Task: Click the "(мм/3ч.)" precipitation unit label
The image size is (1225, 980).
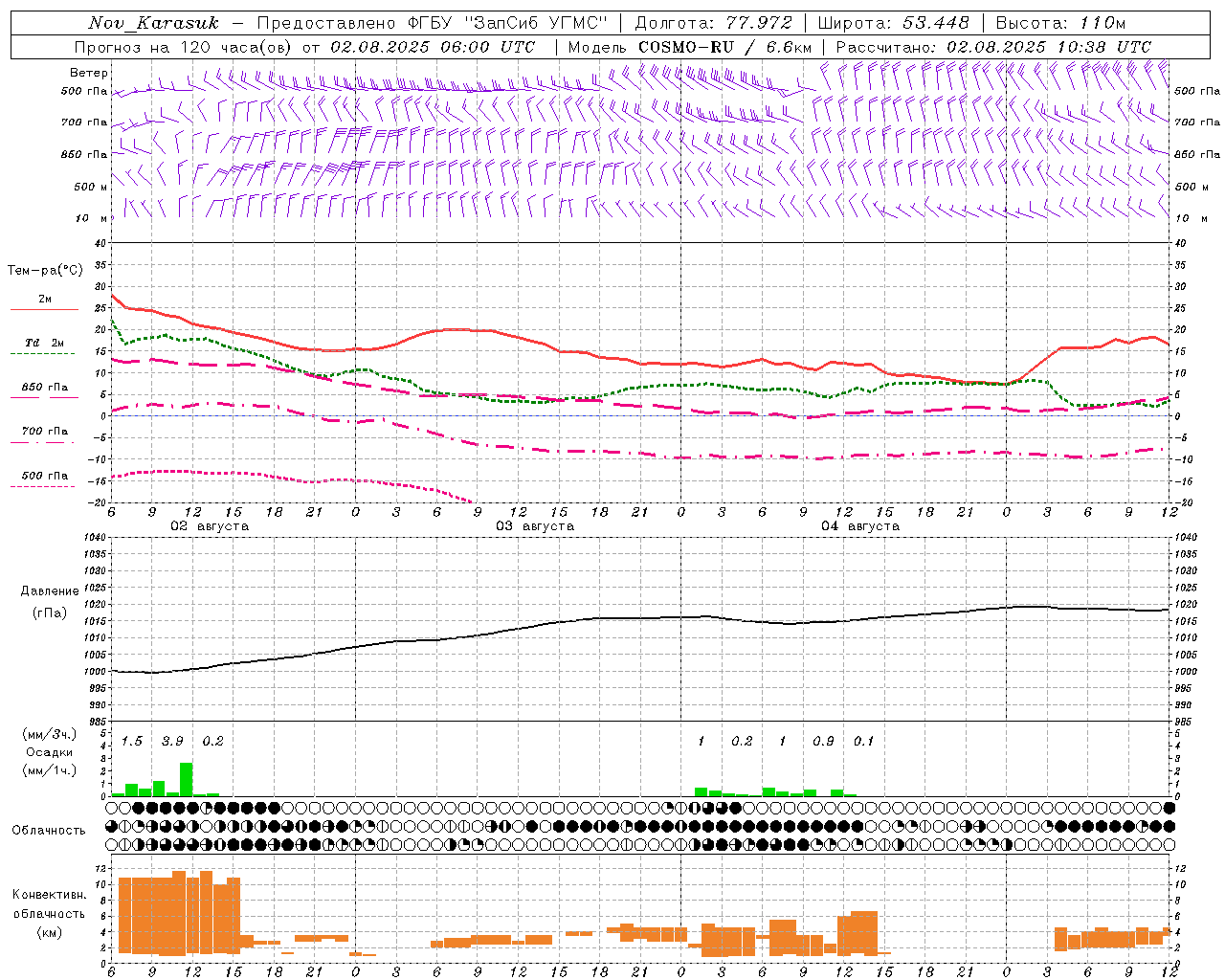Action: coord(50,735)
